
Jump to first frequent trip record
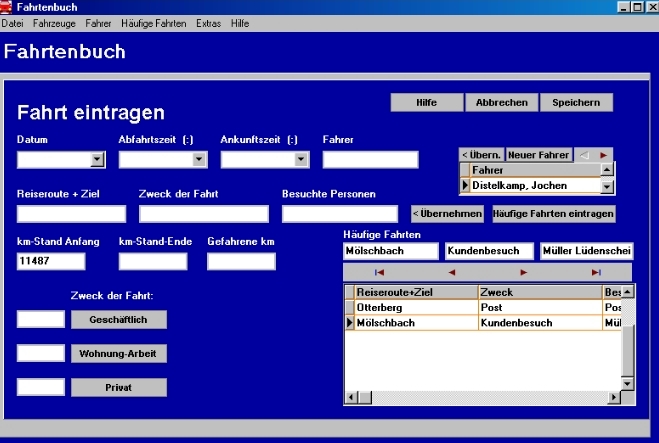coord(379,272)
